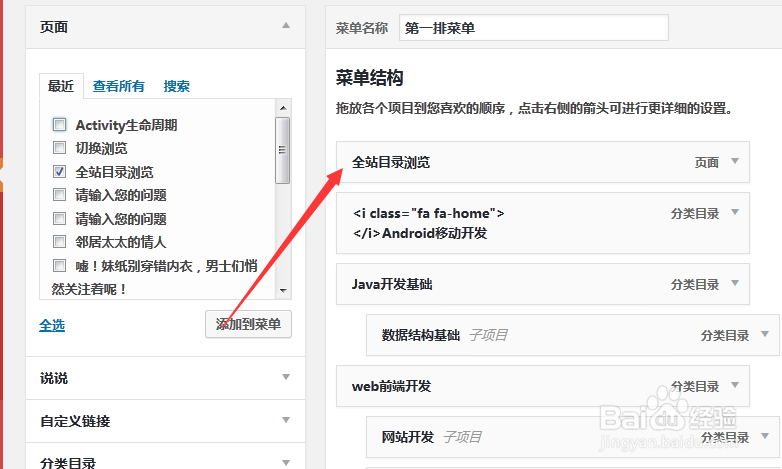This screenshot has height=469, width=782.
Task: Switch to the 搜索 tab
Action: click(x=177, y=86)
